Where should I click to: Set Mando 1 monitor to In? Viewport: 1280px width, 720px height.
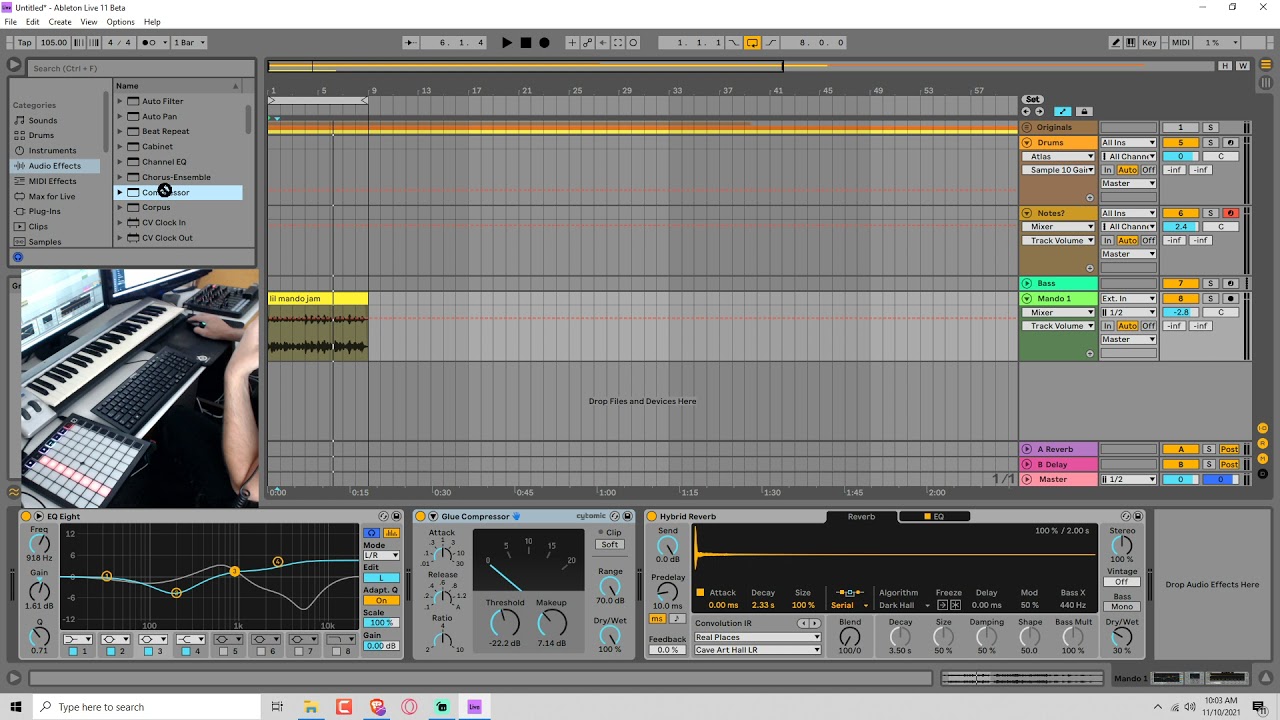click(1108, 326)
